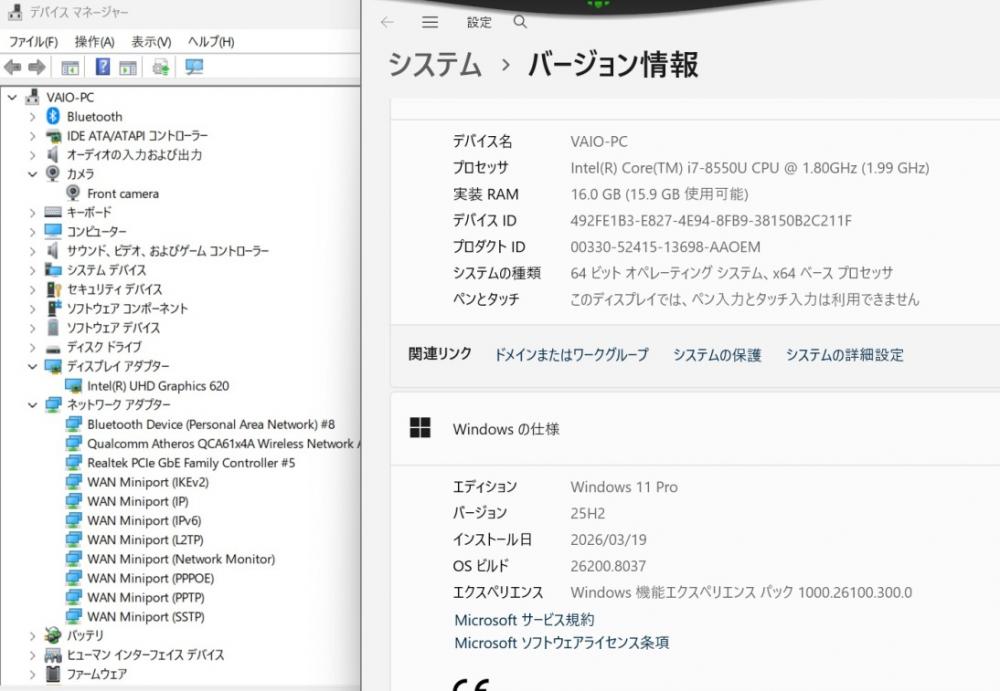Click the product ID 00330-52415-13698-AAOEM
The image size is (1000, 691).
tap(665, 247)
